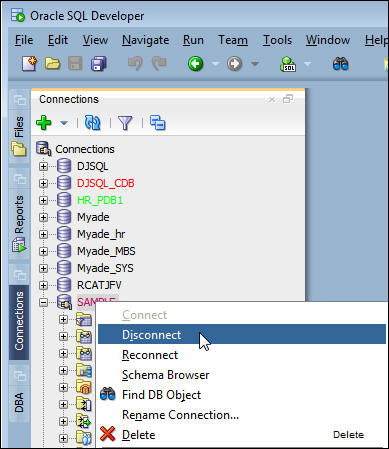
Task: Click the root Connections node icon
Action: pos(43,149)
